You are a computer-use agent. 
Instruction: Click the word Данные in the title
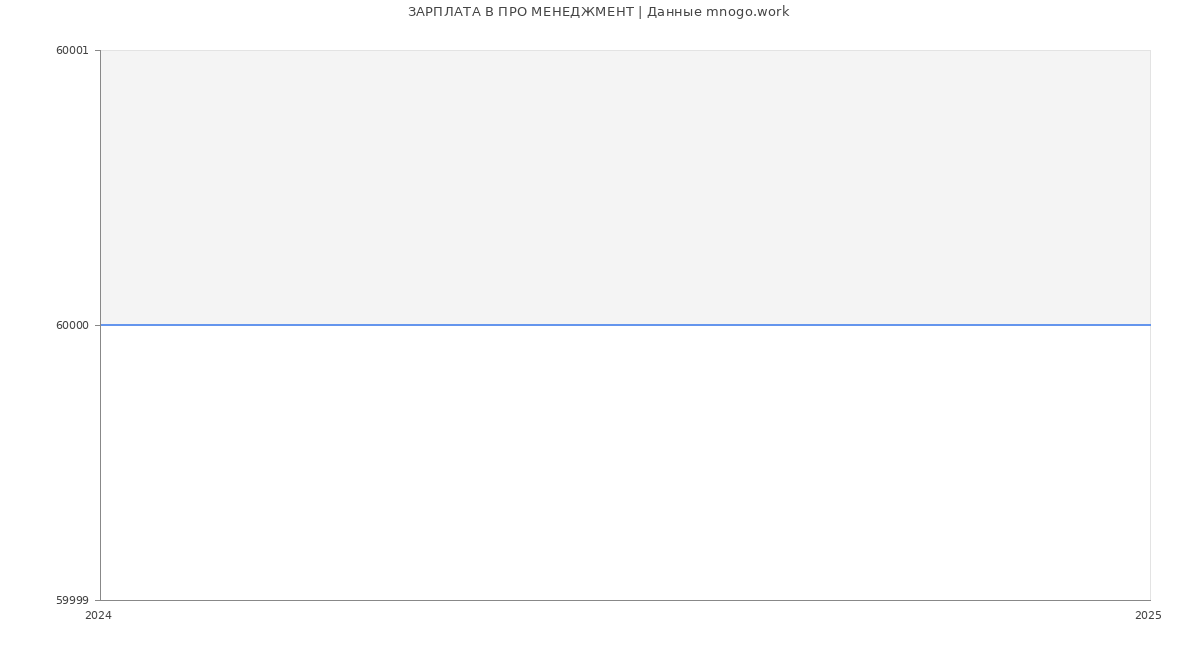click(674, 12)
